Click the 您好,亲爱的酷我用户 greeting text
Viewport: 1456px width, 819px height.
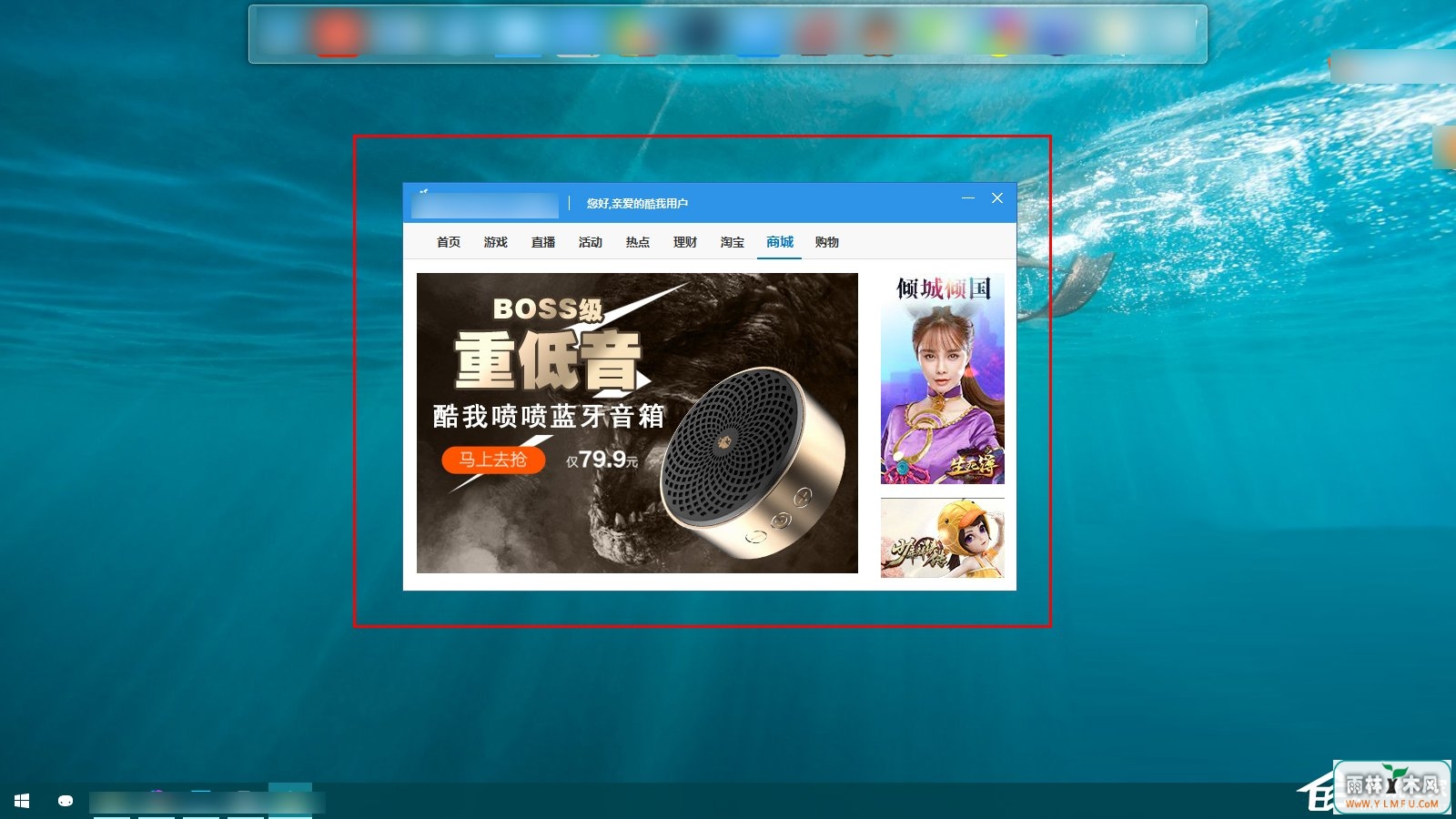tap(637, 204)
